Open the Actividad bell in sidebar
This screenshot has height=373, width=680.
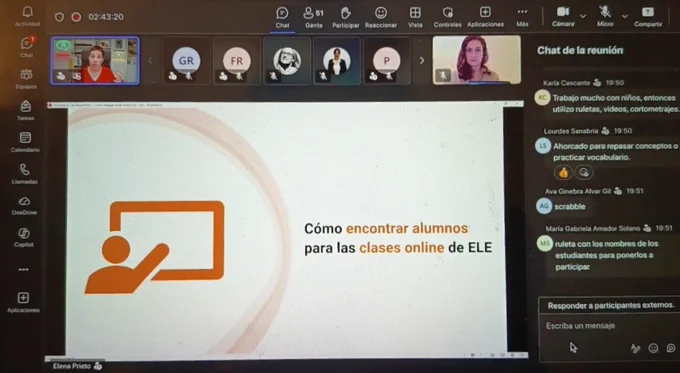point(27,16)
